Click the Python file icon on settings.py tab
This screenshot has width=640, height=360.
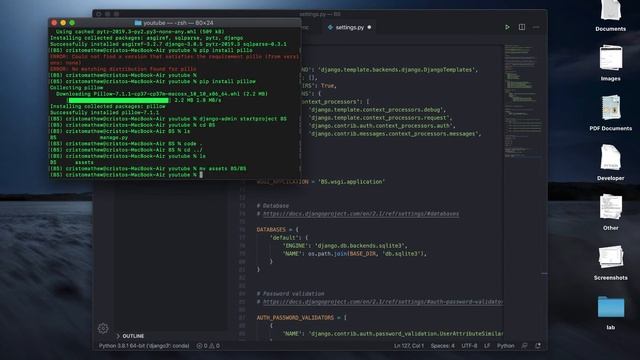pyautogui.click(x=330, y=27)
